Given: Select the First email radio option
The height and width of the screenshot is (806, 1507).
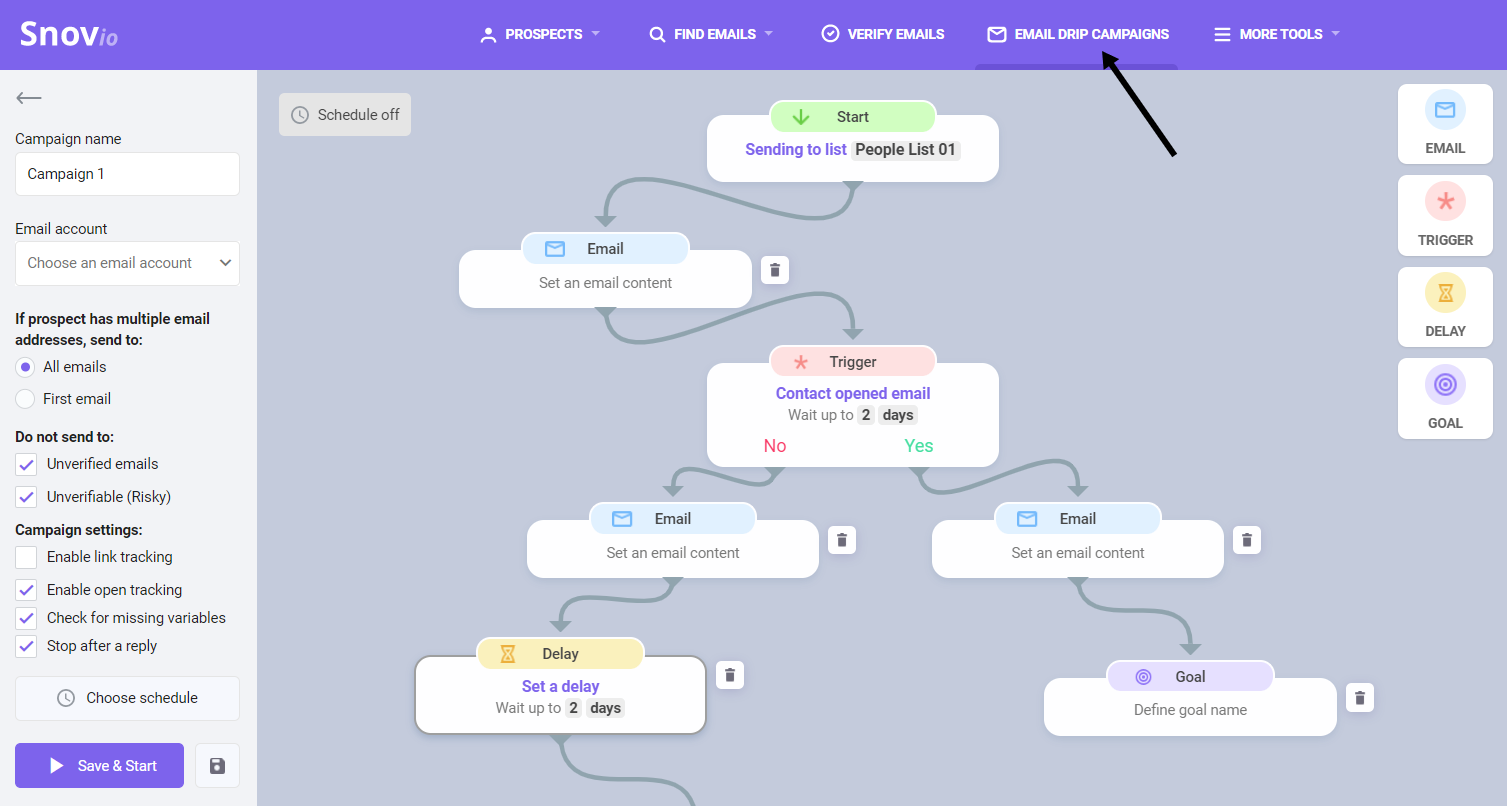Looking at the screenshot, I should coord(26,399).
